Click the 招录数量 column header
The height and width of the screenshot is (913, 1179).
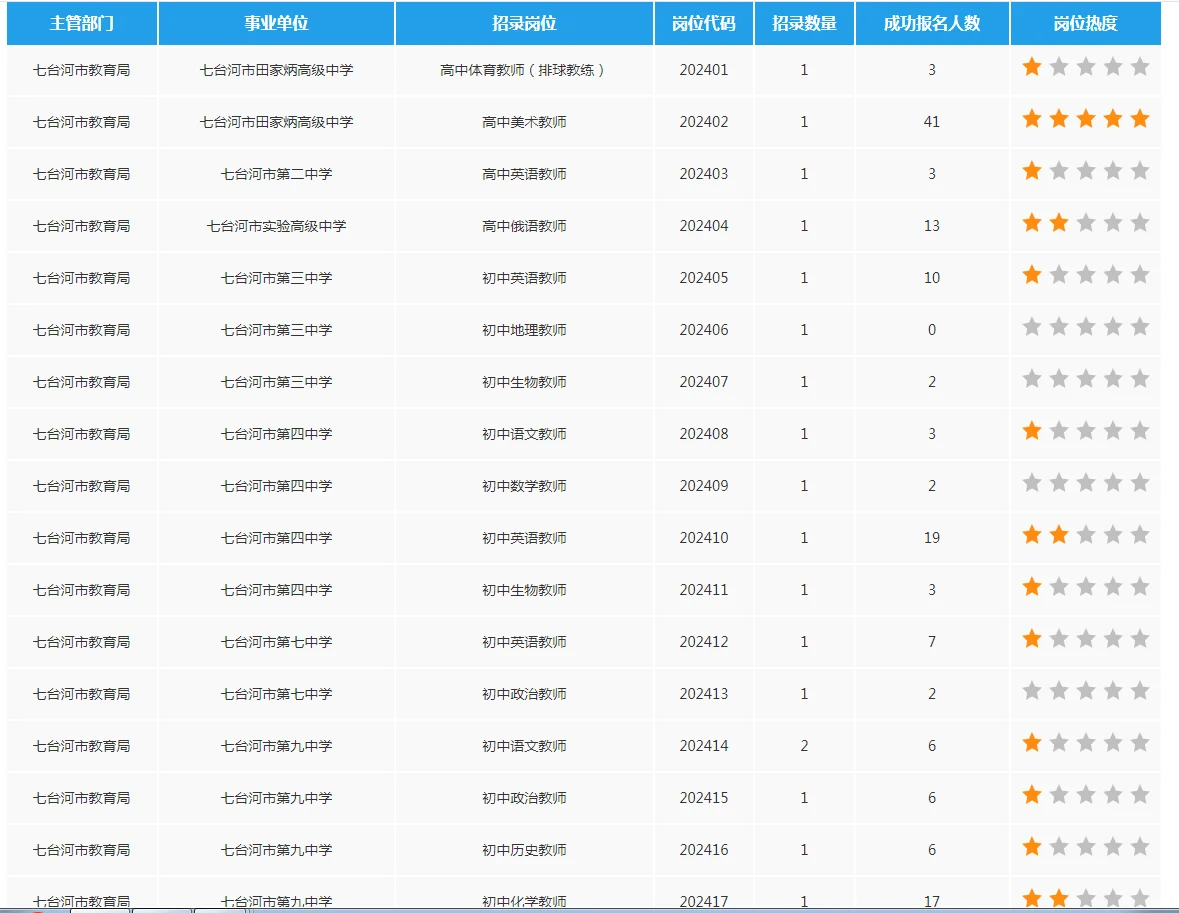805,23
